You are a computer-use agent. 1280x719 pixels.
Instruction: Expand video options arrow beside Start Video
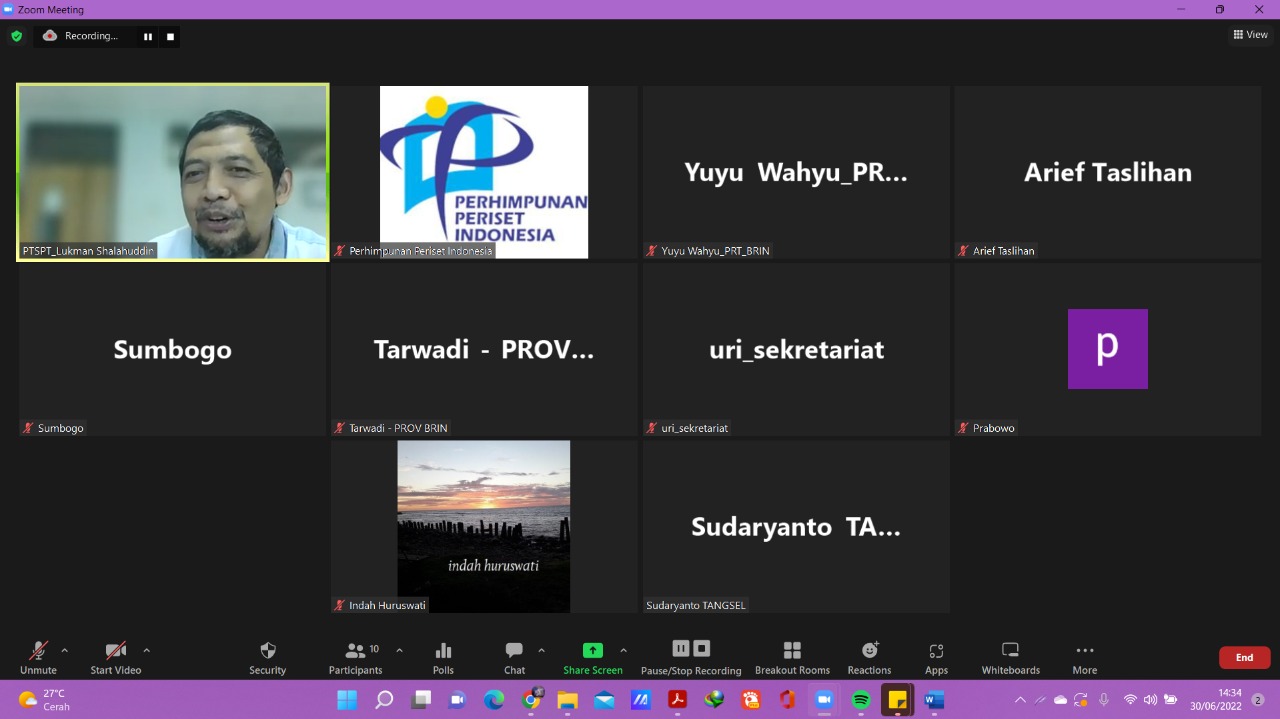coord(146,650)
